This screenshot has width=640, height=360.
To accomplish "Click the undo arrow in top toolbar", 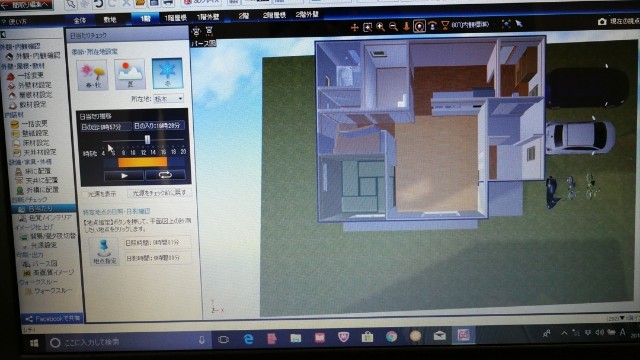I will coord(98,4).
